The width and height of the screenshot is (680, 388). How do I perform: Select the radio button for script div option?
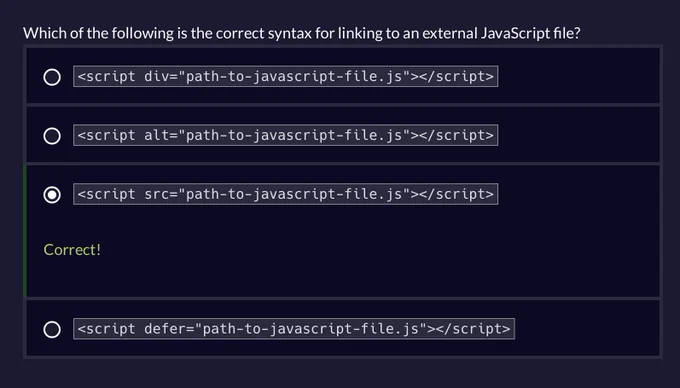coord(52,77)
